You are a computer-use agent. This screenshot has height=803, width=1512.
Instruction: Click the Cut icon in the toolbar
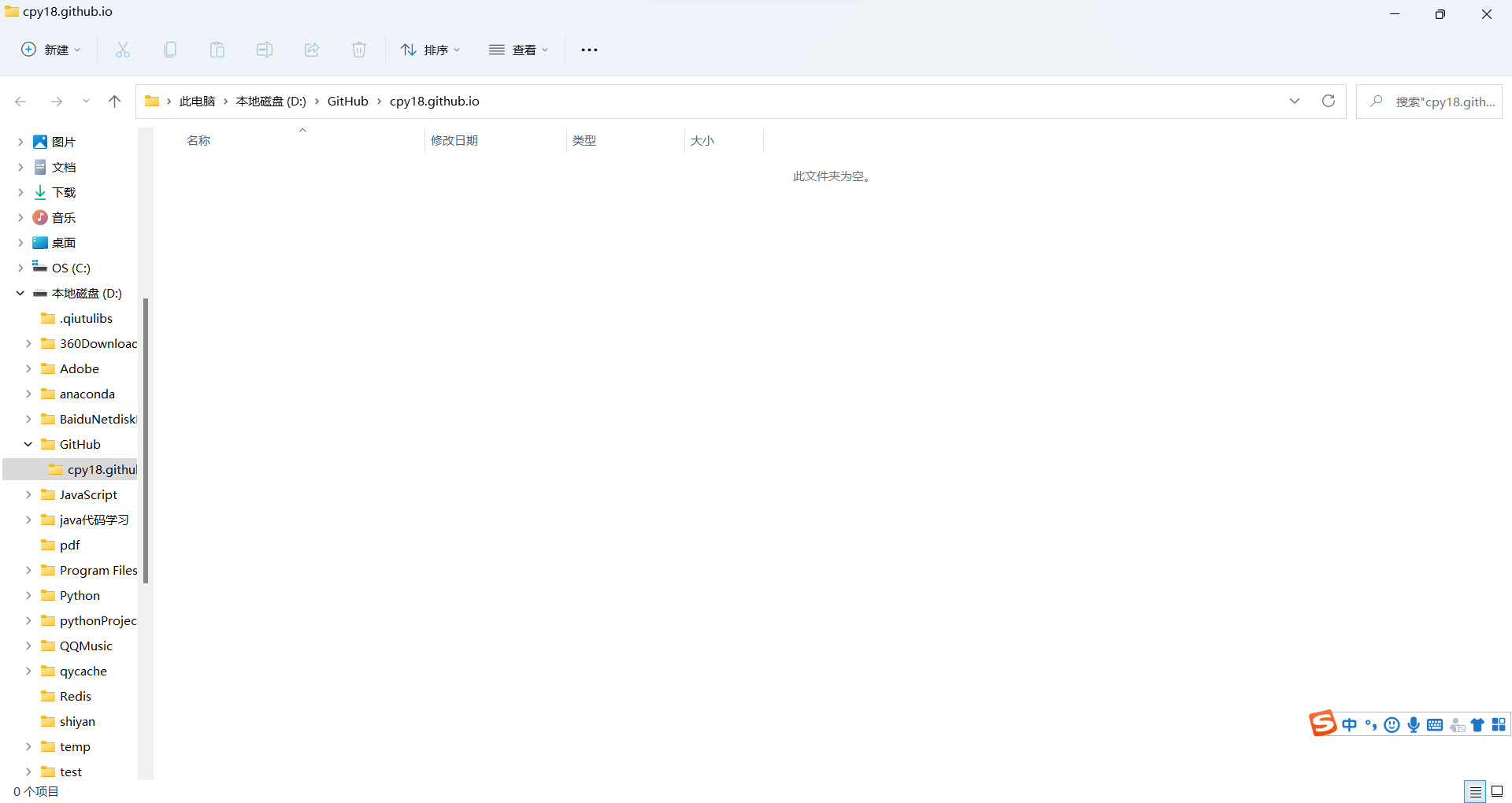pyautogui.click(x=123, y=49)
